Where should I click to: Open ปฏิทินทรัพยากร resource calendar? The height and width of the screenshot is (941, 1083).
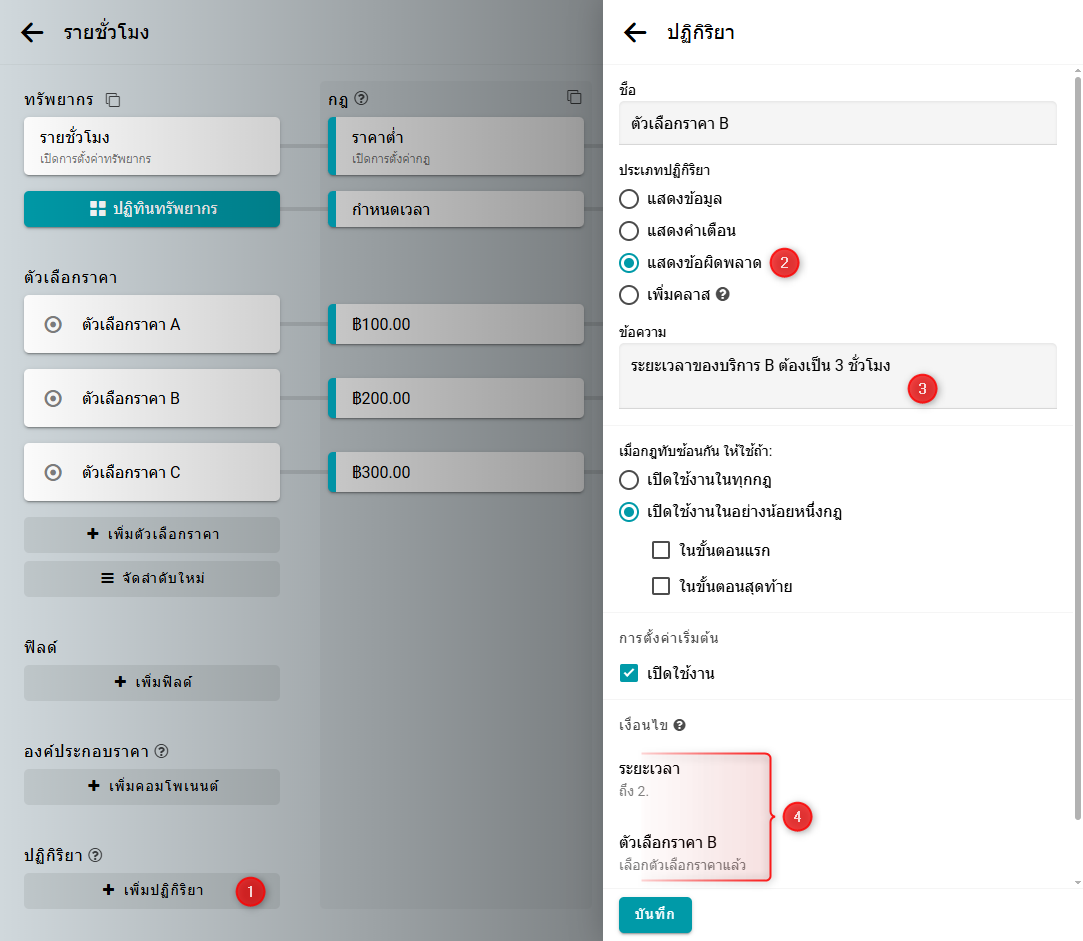(x=152, y=209)
